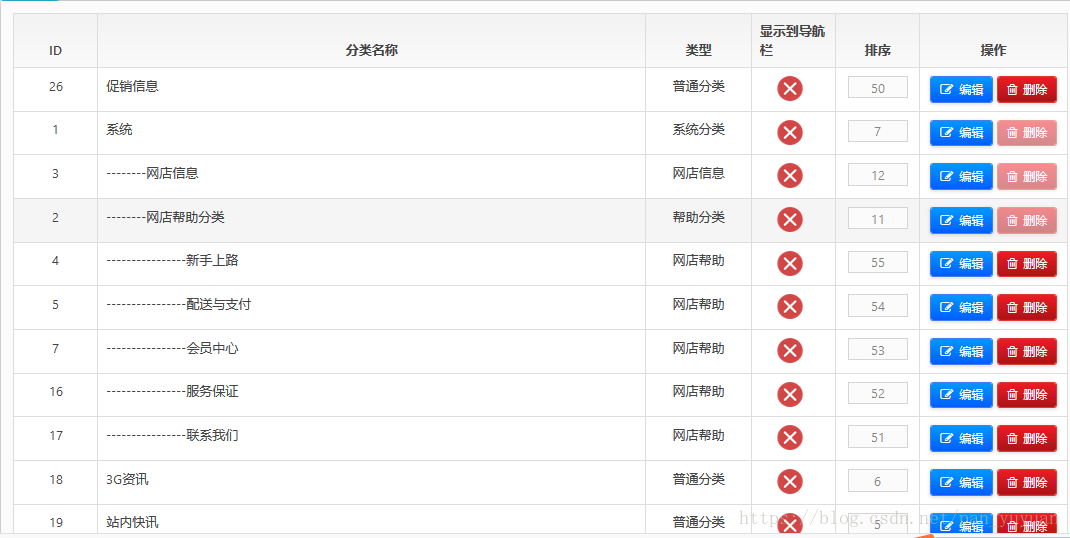Click sort order field showing 50
The image size is (1070, 538).
(x=878, y=87)
